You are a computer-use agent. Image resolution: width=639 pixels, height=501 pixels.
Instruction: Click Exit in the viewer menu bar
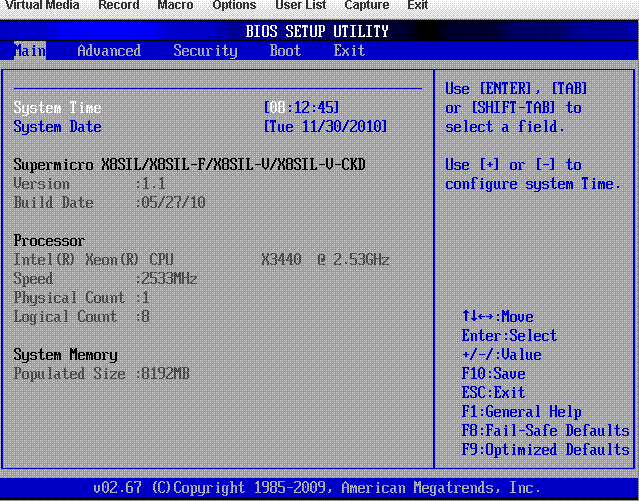418,5
